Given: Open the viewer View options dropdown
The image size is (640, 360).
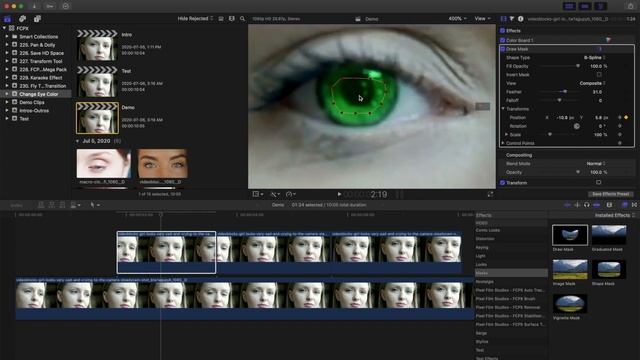Looking at the screenshot, I should coord(482,19).
